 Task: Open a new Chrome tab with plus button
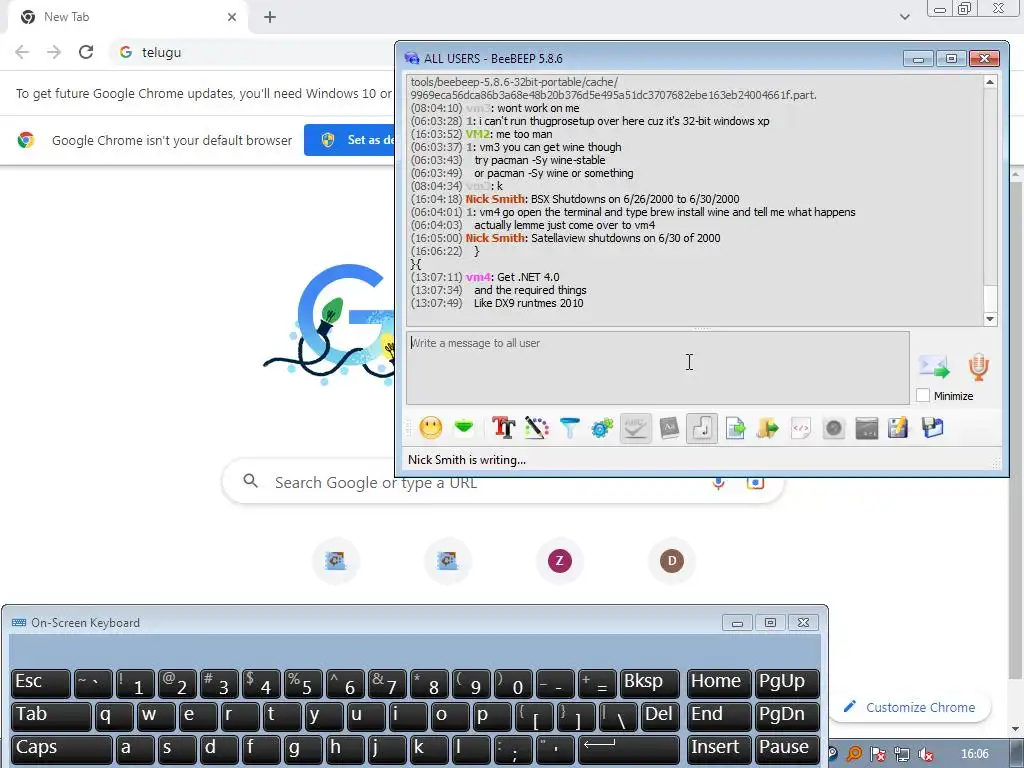coord(270,17)
